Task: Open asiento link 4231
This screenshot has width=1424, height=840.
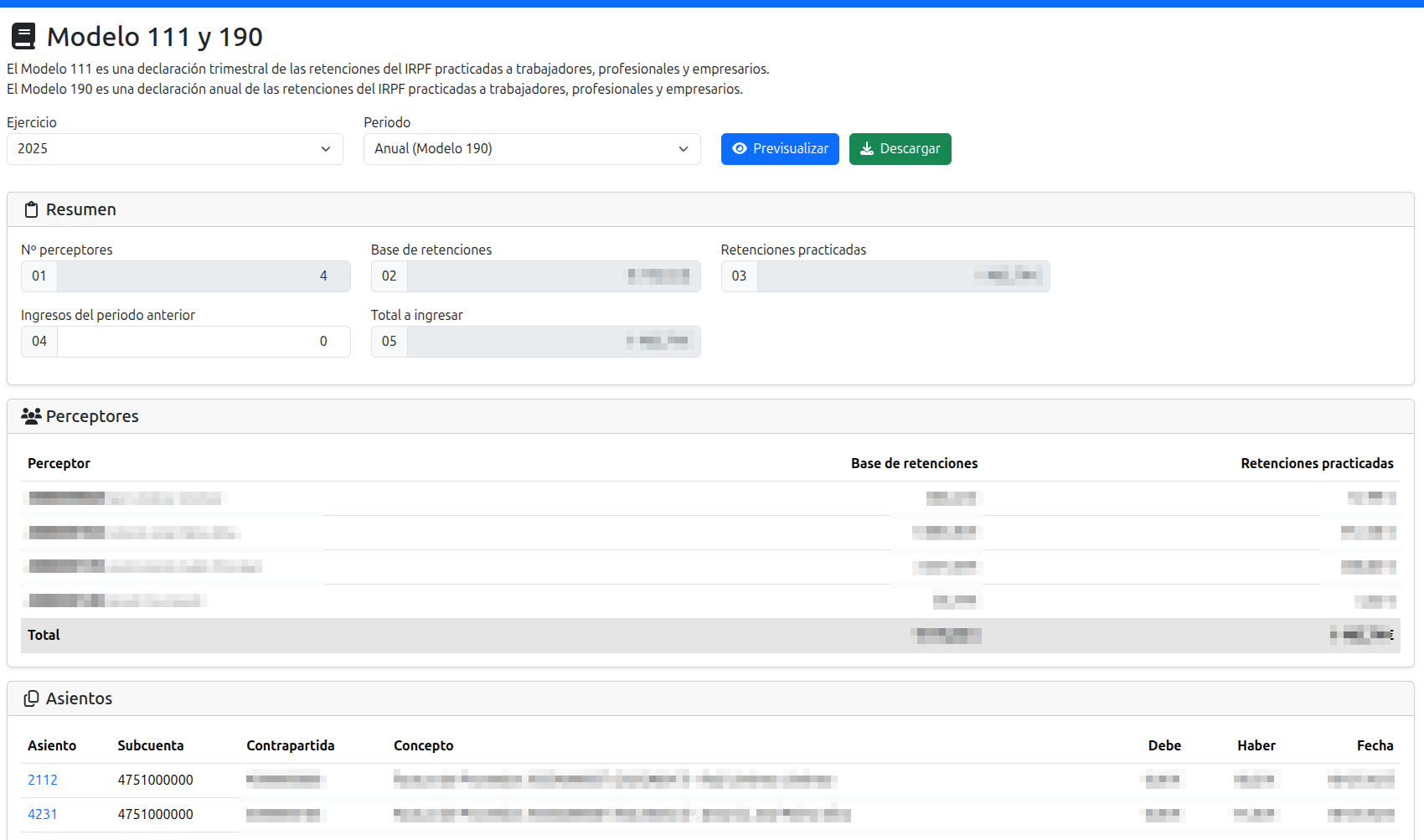Action: (43, 814)
